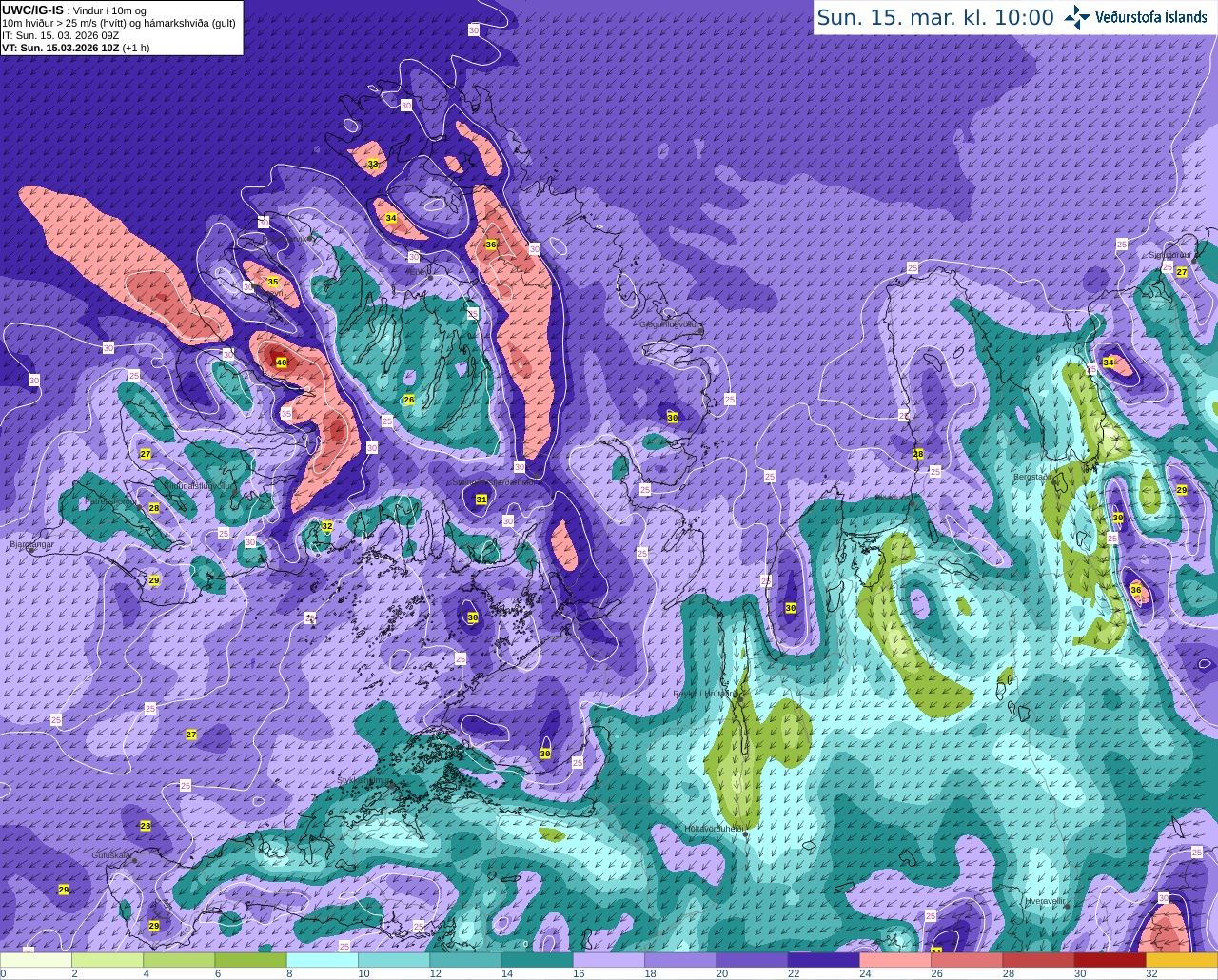Click yellow '31' label by Steingrímsfjarðarheiði
Screen dimensions: 1218x980
click(x=481, y=500)
